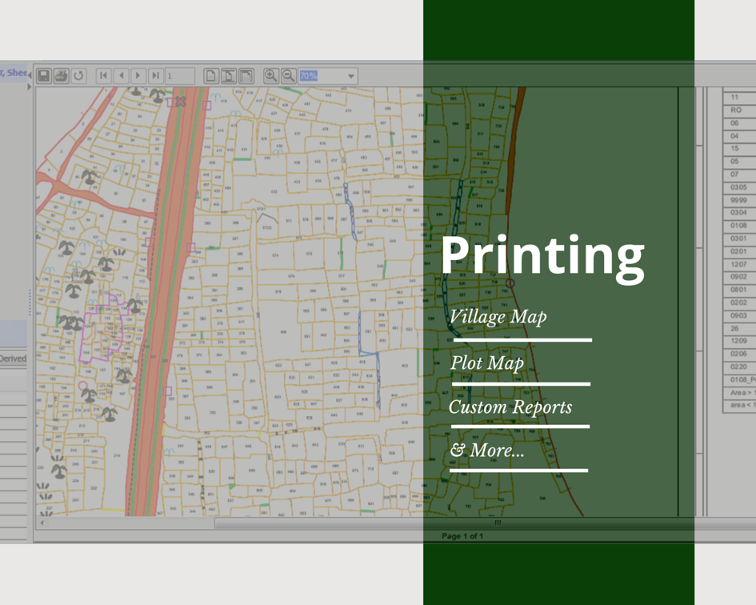Click the Village Map text
The height and width of the screenshot is (605, 756).
pos(498,317)
